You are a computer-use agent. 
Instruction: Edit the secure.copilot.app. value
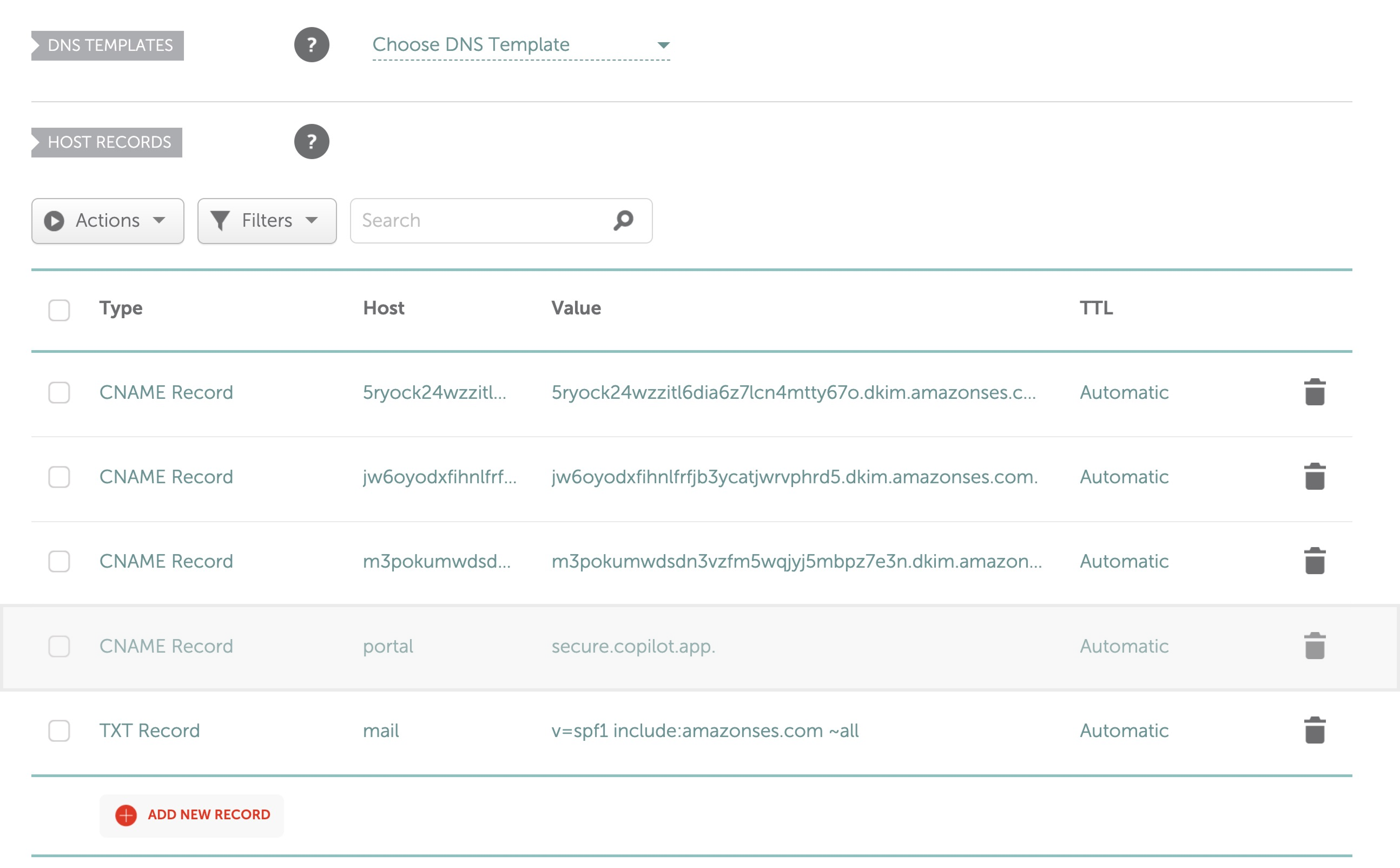click(x=633, y=646)
